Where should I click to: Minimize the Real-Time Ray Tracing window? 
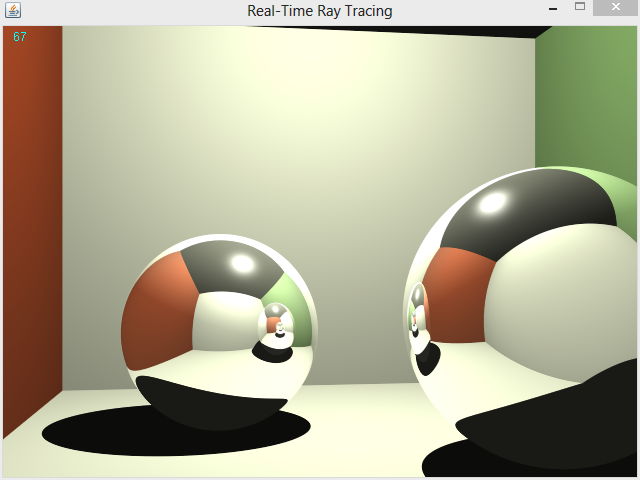pyautogui.click(x=553, y=9)
